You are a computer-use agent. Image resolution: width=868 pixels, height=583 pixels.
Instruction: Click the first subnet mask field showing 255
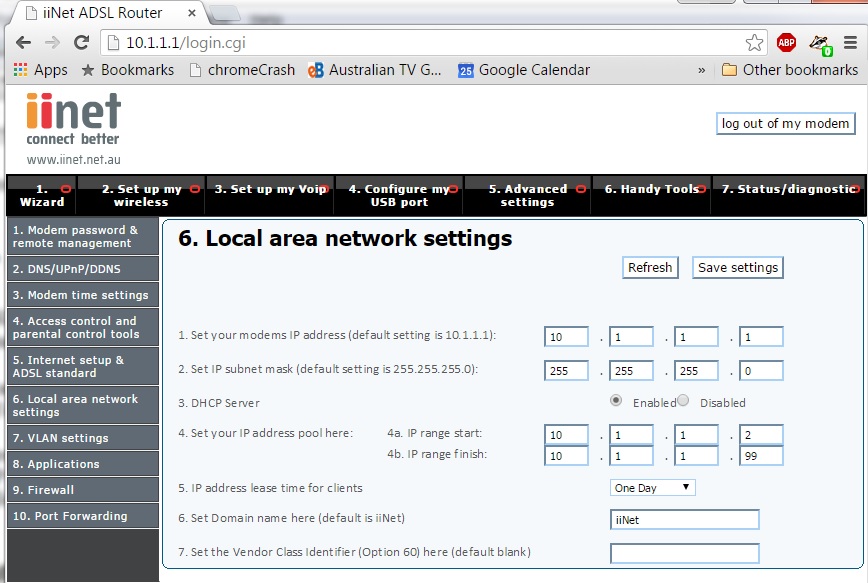point(566,371)
